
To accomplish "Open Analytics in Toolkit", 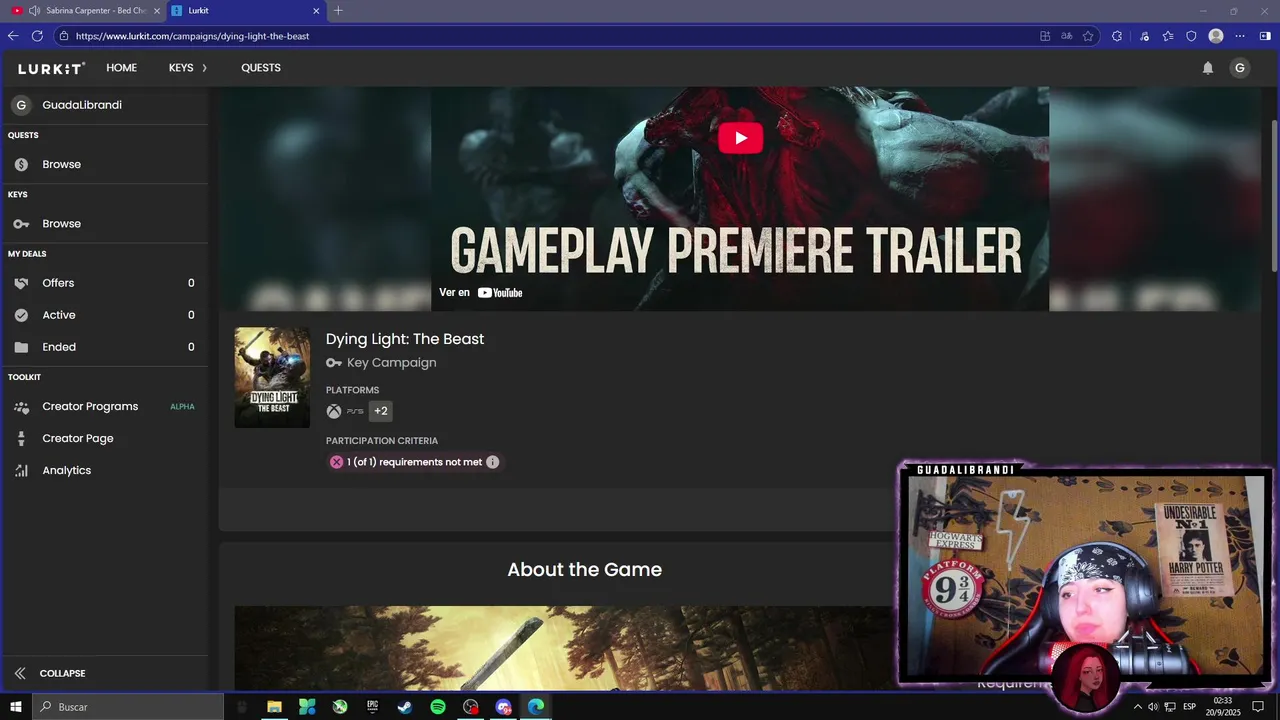I will pyautogui.click(x=104, y=471).
